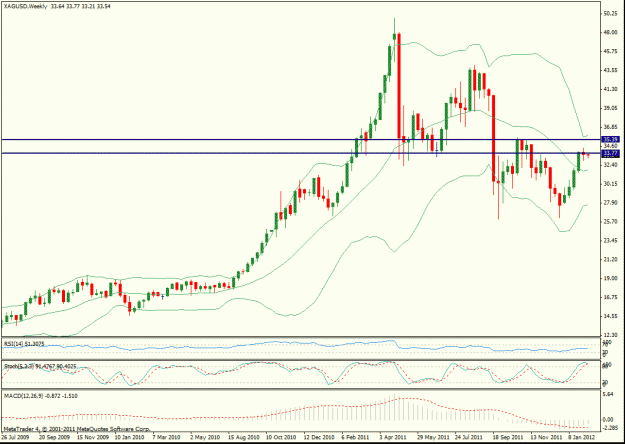The width and height of the screenshot is (625, 444).
Task: Select the 15 Nov 2009 date label
Action: (92, 437)
